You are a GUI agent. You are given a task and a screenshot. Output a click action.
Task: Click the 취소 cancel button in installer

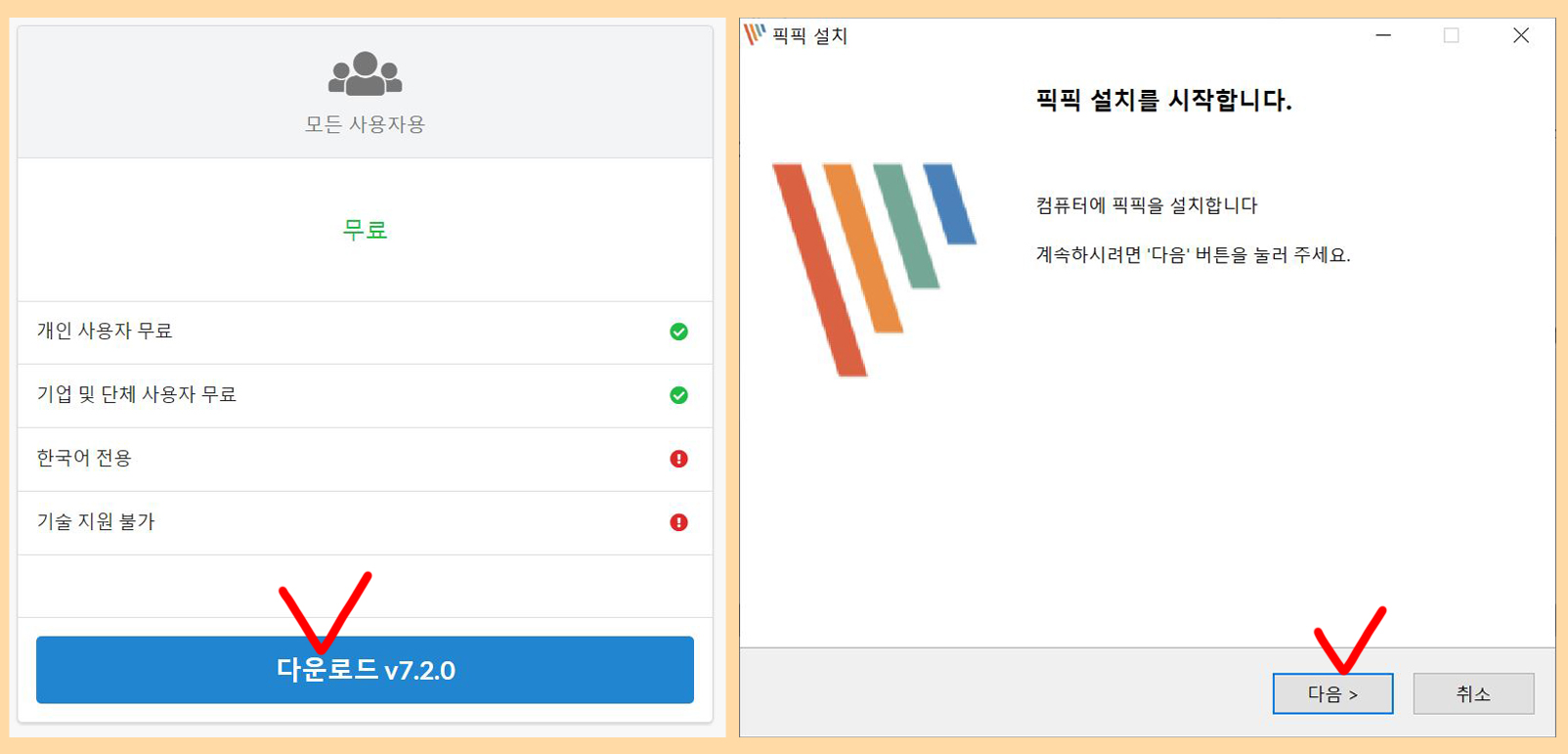[1473, 693]
